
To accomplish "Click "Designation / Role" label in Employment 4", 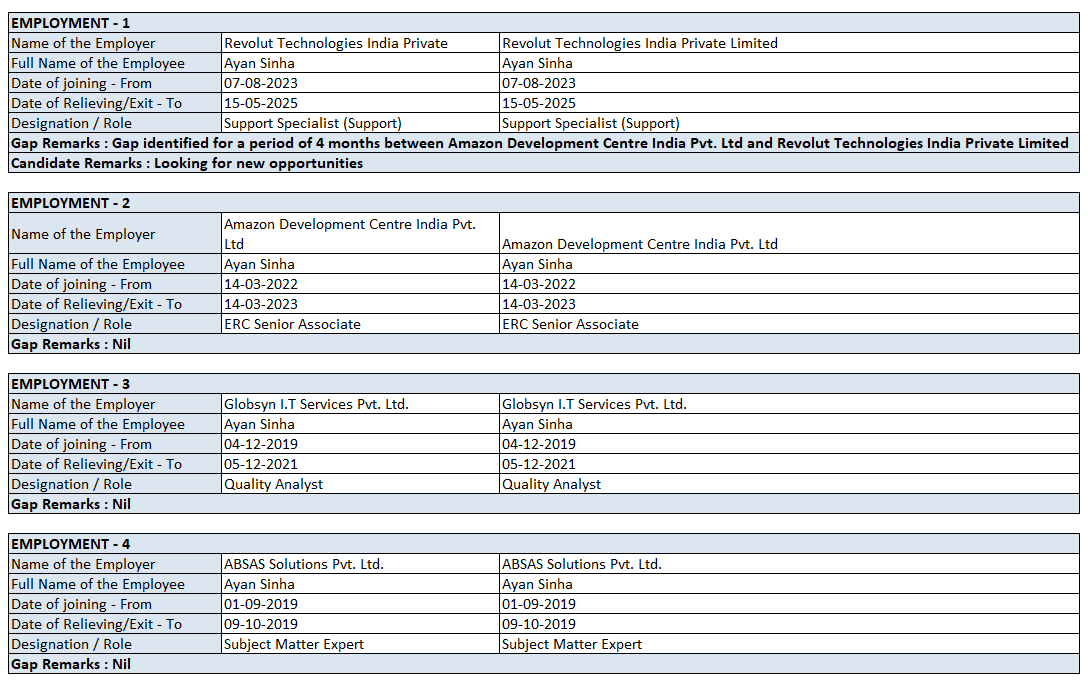I will pos(72,644).
